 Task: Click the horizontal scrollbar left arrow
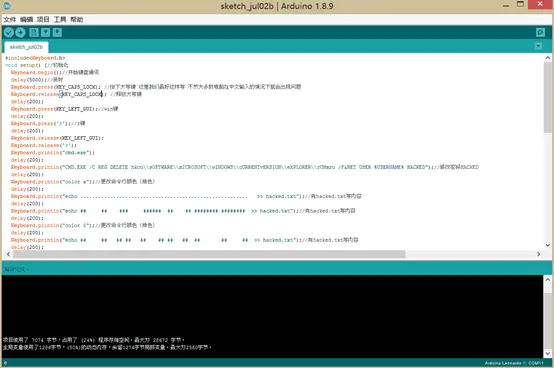coord(8,254)
